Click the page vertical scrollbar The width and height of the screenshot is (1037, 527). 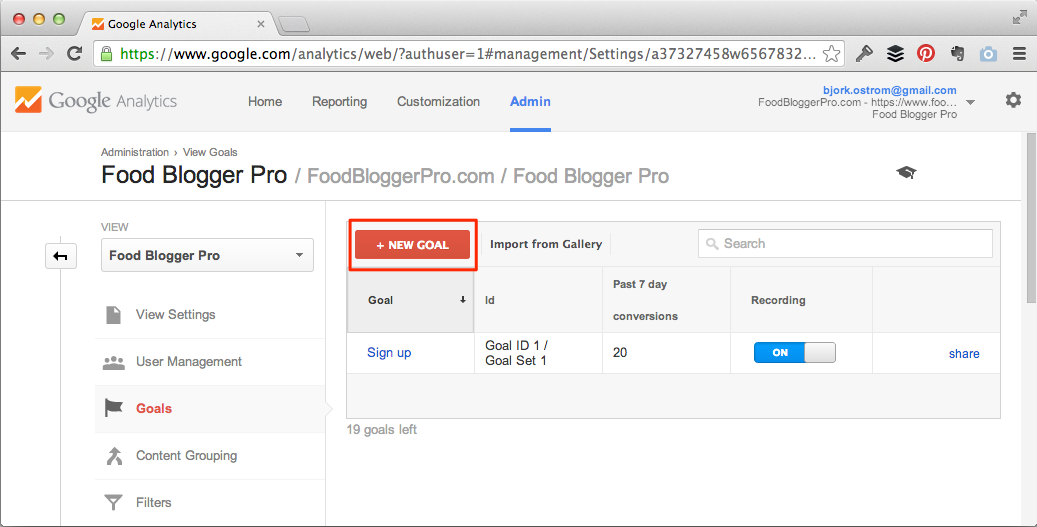pos(1031,218)
